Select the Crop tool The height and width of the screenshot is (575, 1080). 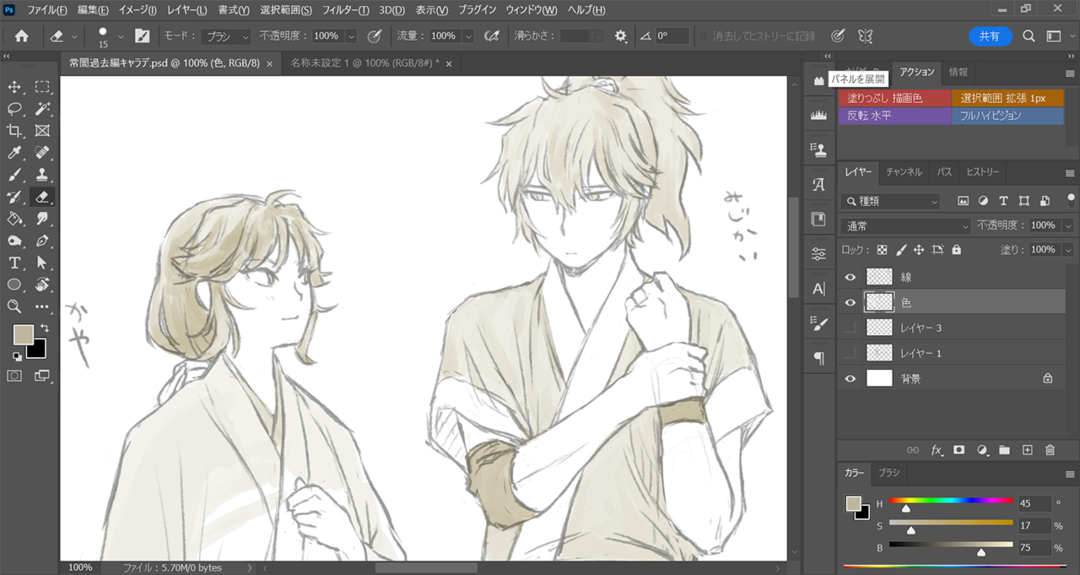15,131
